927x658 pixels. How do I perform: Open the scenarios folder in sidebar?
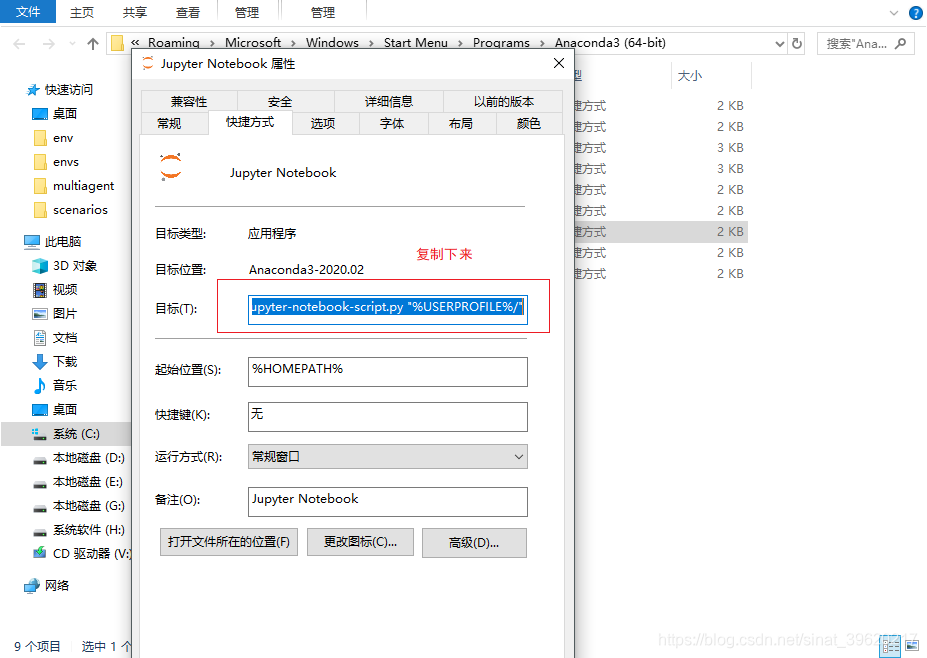point(70,210)
